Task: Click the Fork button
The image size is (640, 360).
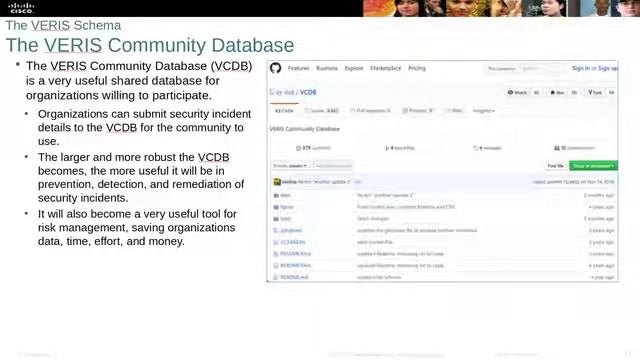Action: (x=595, y=93)
